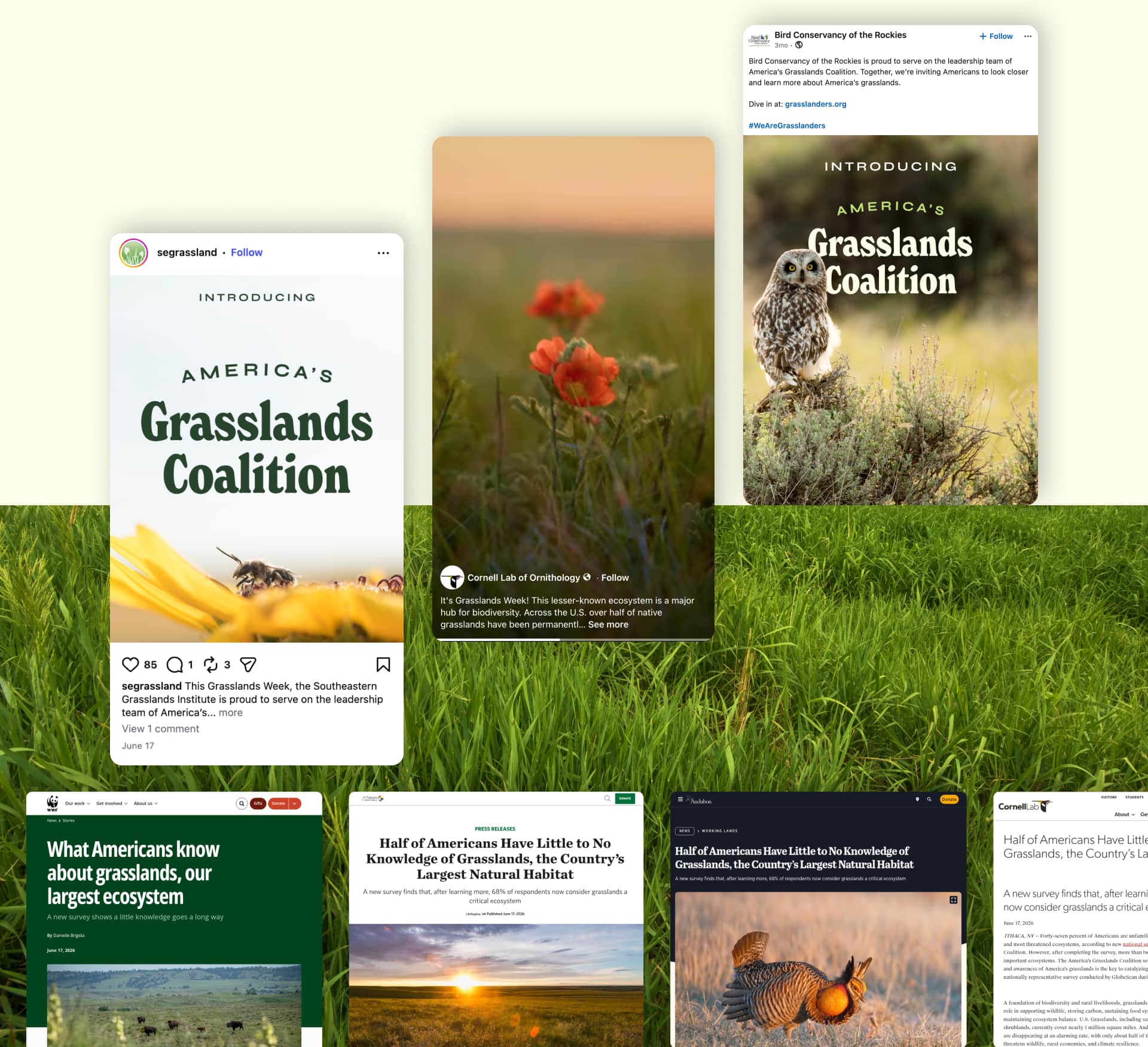Open Cornell Lab of Ornithology profile avatar
This screenshot has width=1148, height=1047.
tap(452, 578)
